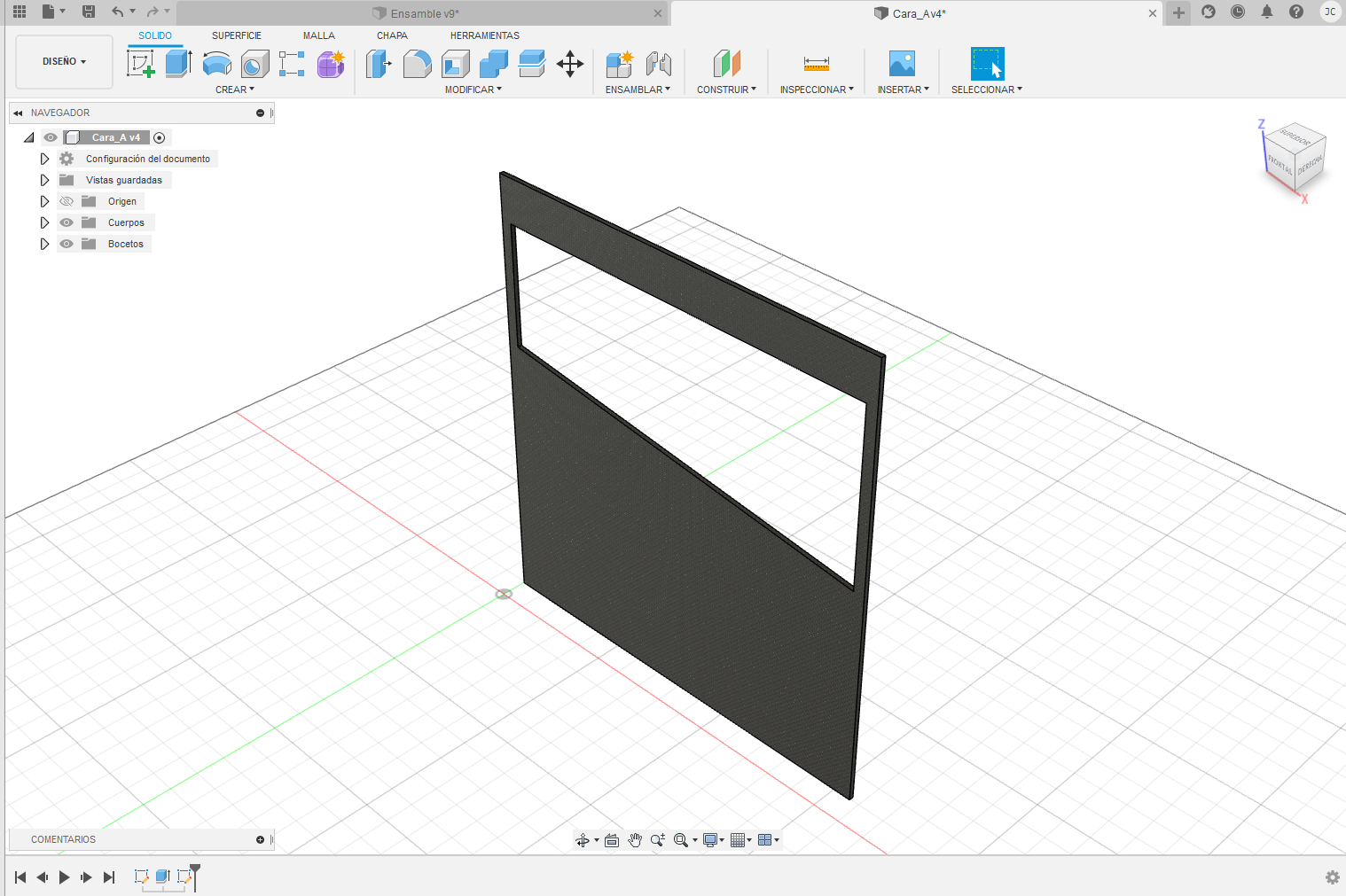
Task: Hide the Cuerpos folder
Action: (x=67, y=222)
